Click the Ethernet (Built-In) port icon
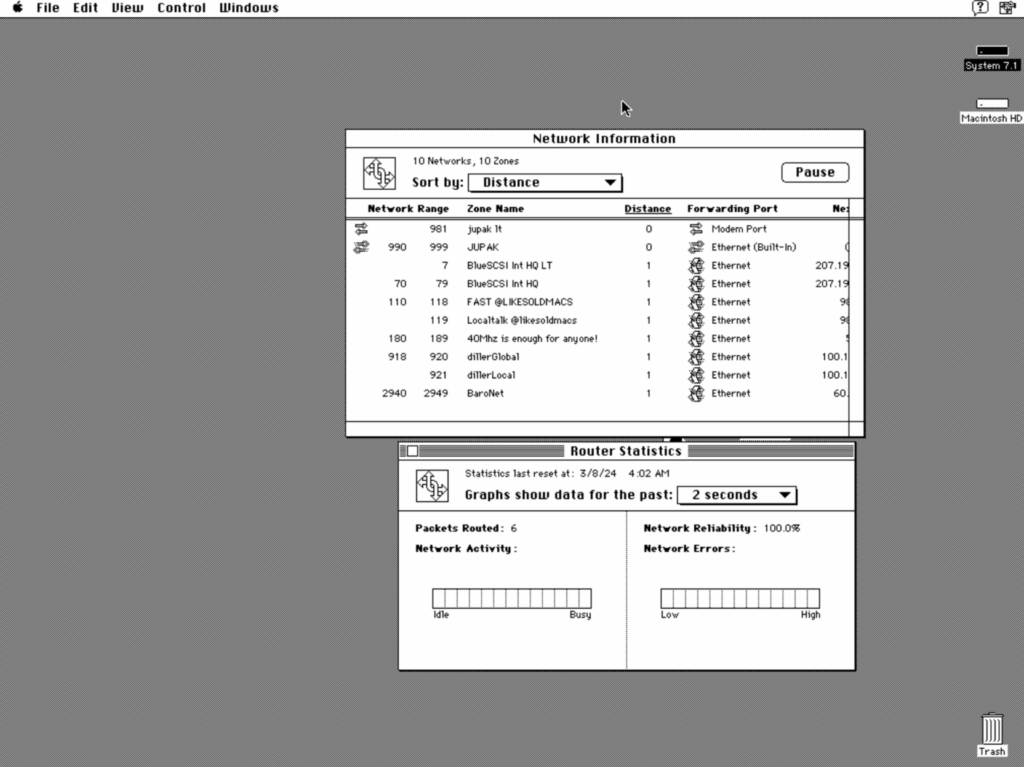Screen dimensions: 1024x767 696,247
